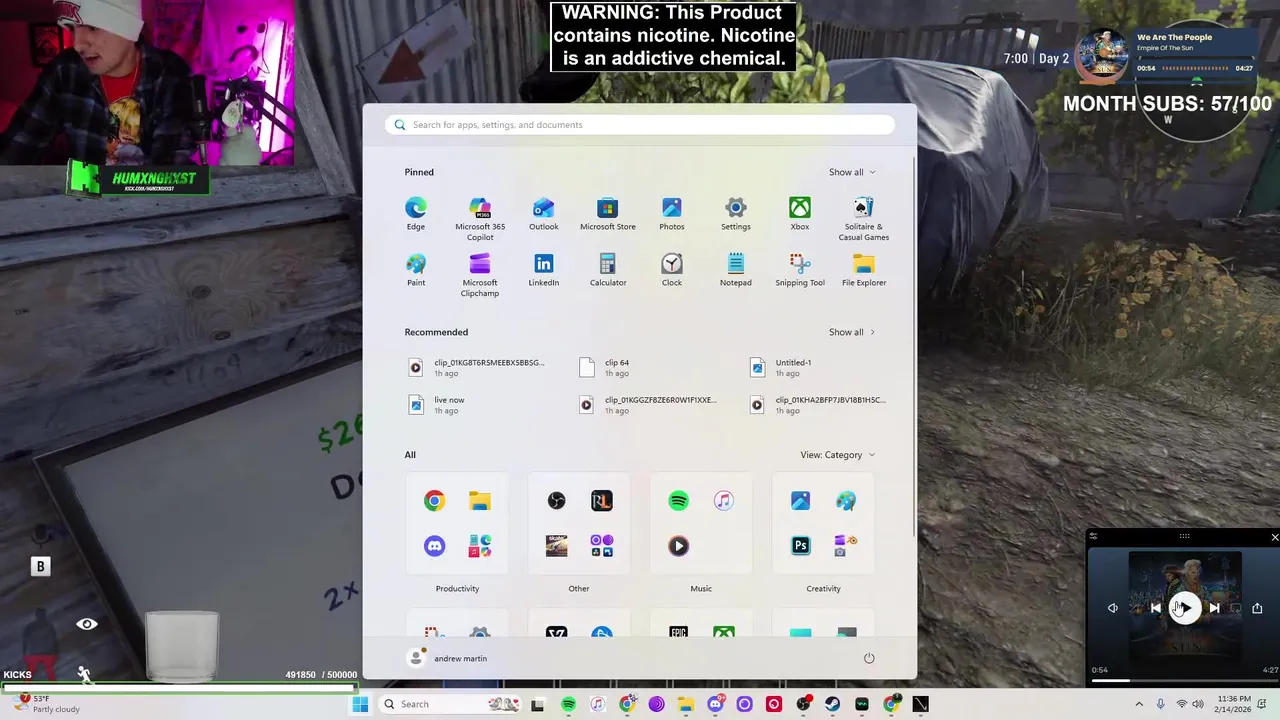The image size is (1280, 720).
Task: Launch Photoshop in the Creativity category
Action: pyautogui.click(x=800, y=546)
